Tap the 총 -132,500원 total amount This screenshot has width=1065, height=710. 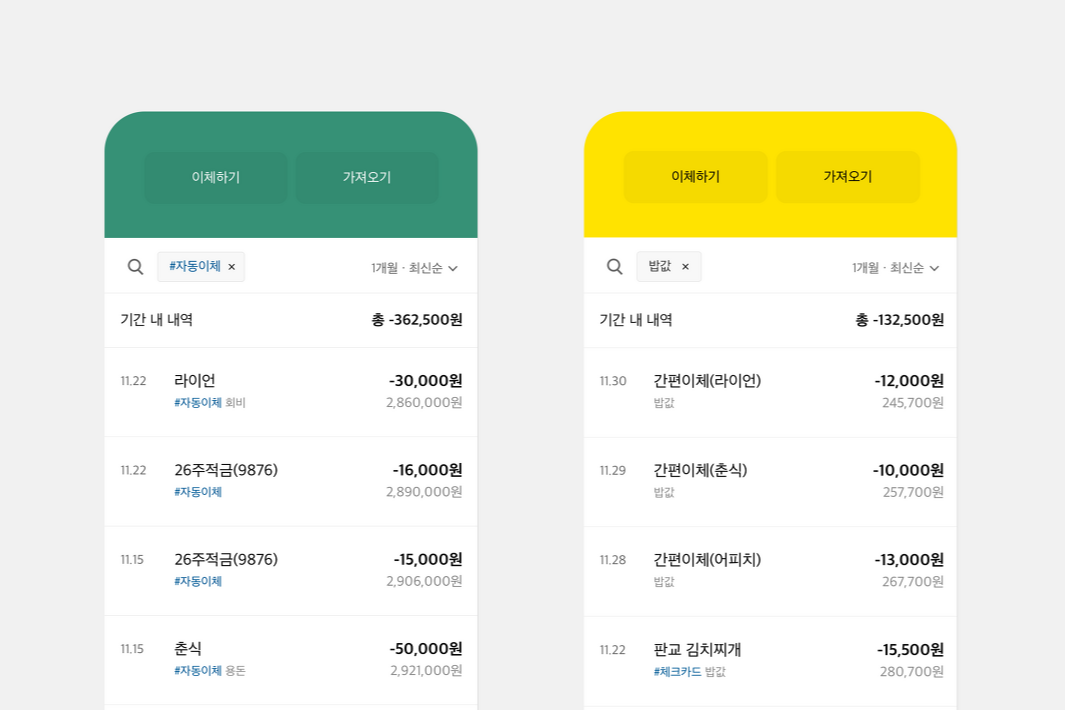coord(899,319)
